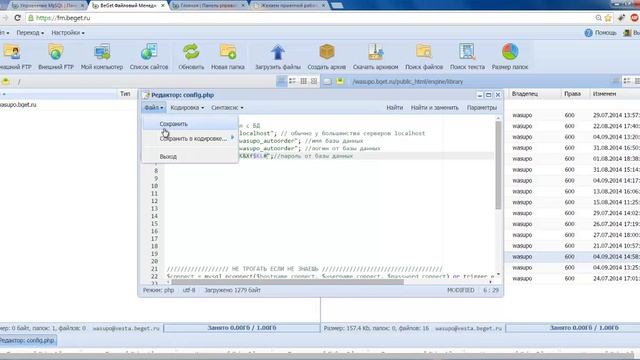The height and width of the screenshot is (360, 640).
Task: Choose Выход in the Файл menu
Action: coord(190,156)
